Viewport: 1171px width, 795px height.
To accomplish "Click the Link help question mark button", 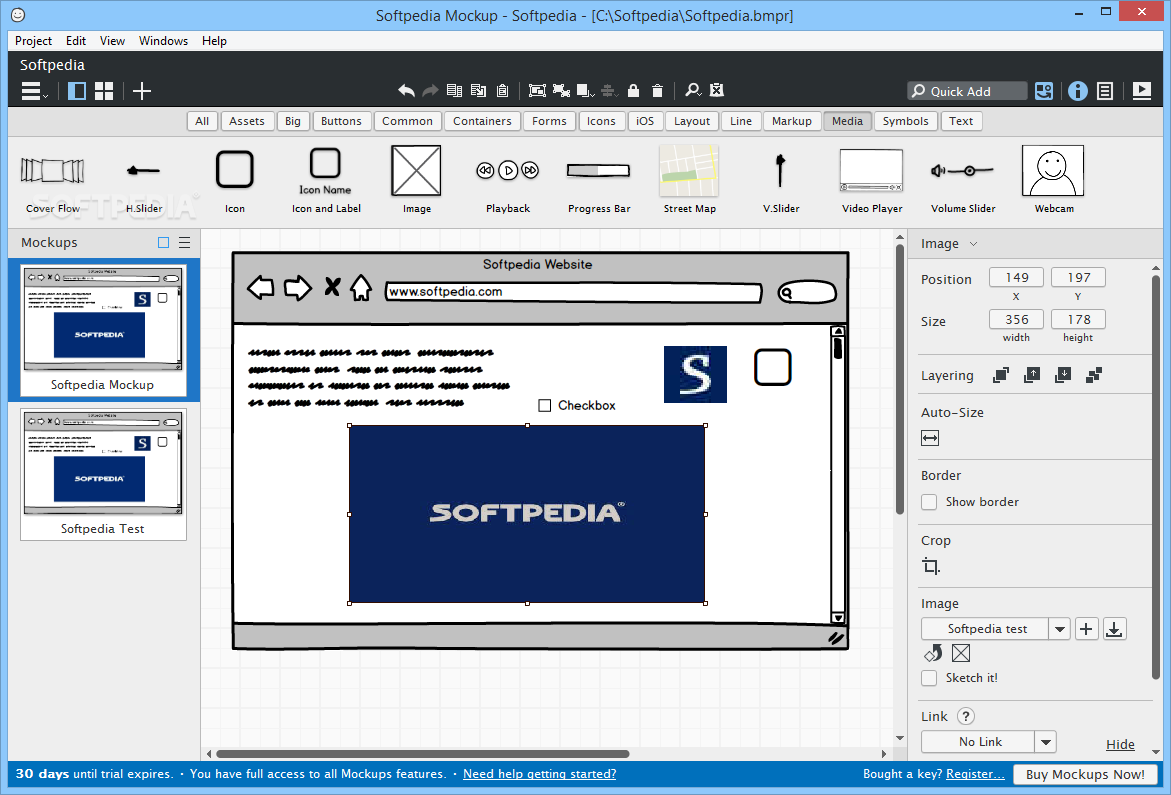I will click(966, 717).
